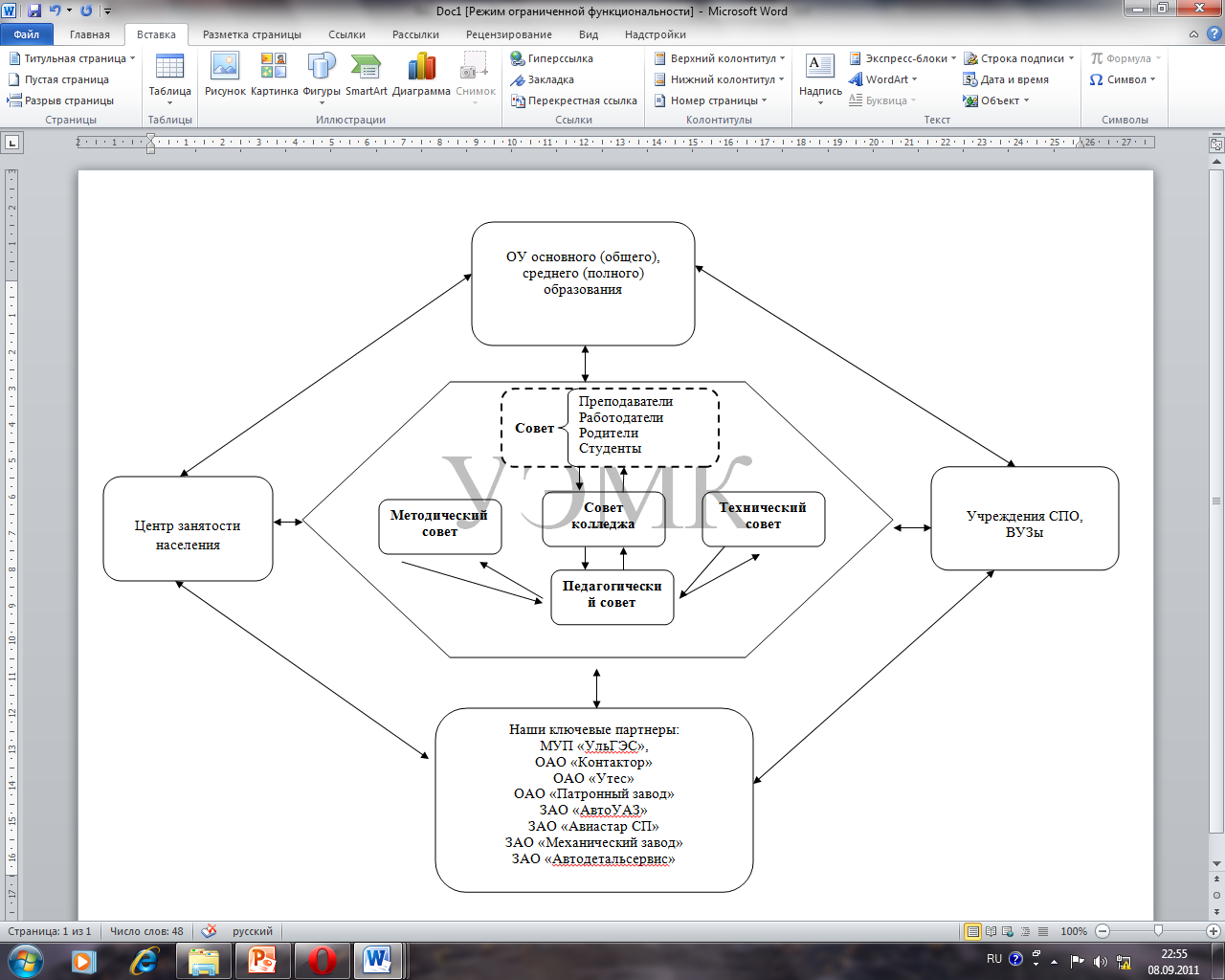The width and height of the screenshot is (1225, 980).
Task: Click the 100% zoom level button
Action: click(1074, 931)
